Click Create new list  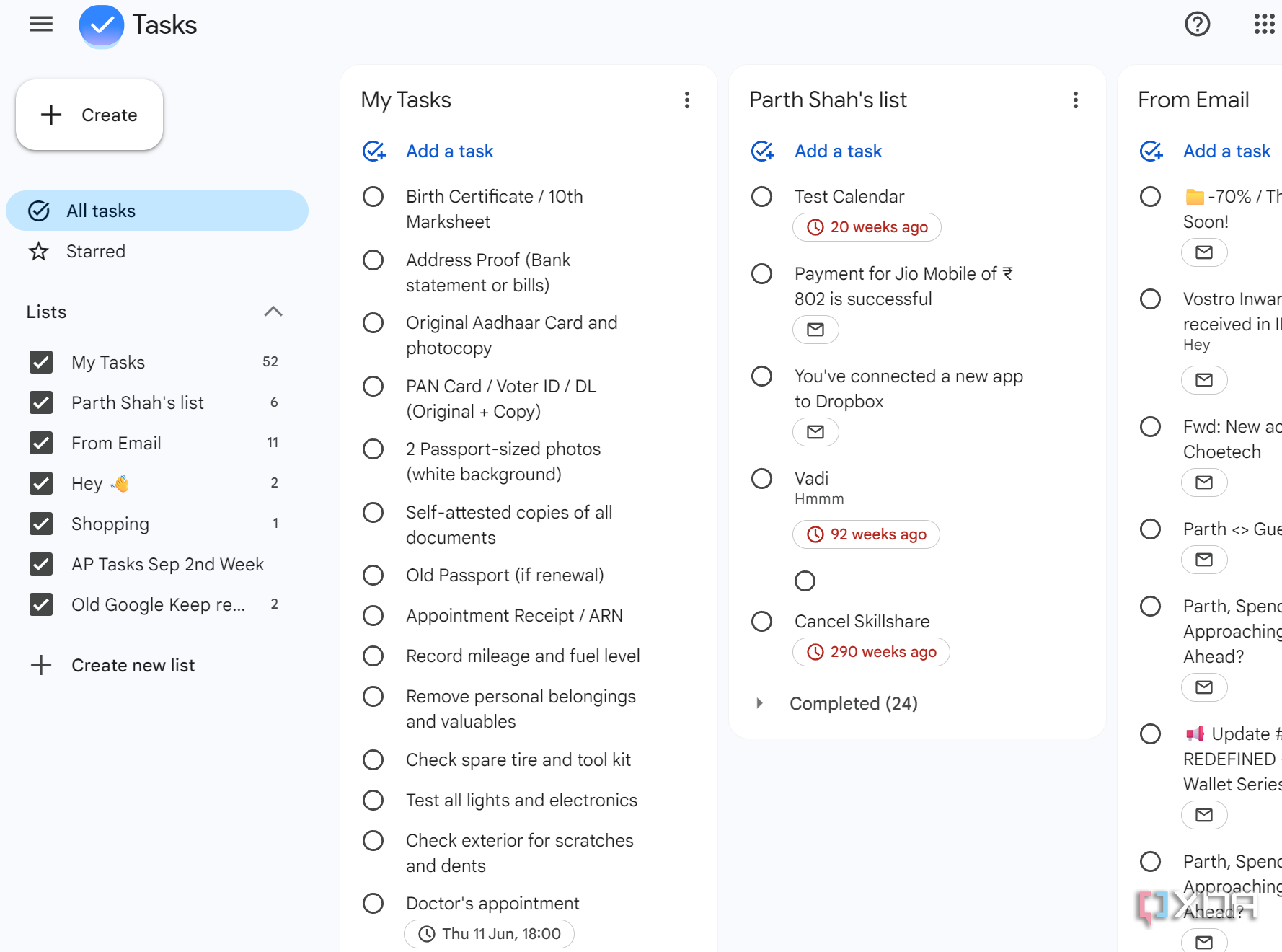point(133,665)
